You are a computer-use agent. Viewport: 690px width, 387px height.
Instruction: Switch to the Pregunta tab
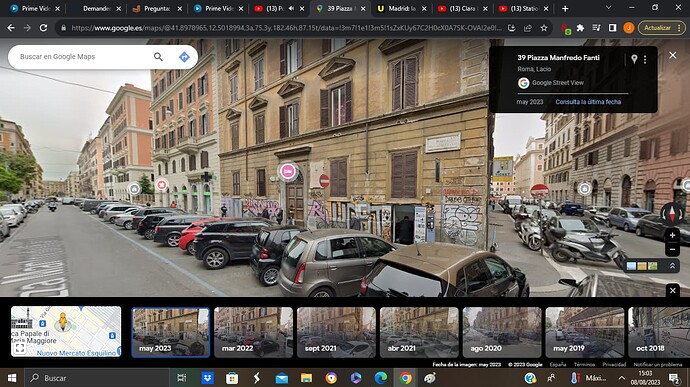click(157, 8)
